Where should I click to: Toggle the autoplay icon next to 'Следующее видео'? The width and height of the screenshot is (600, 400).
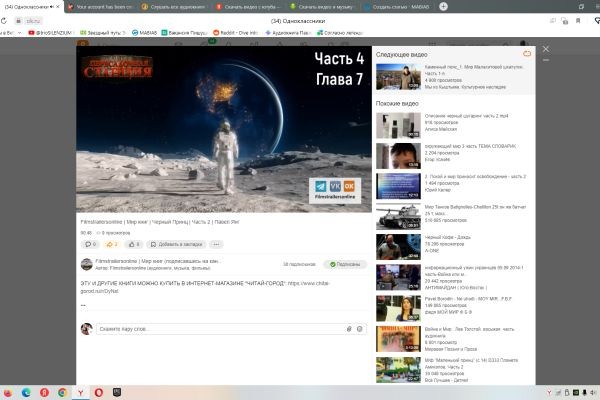pos(527,54)
